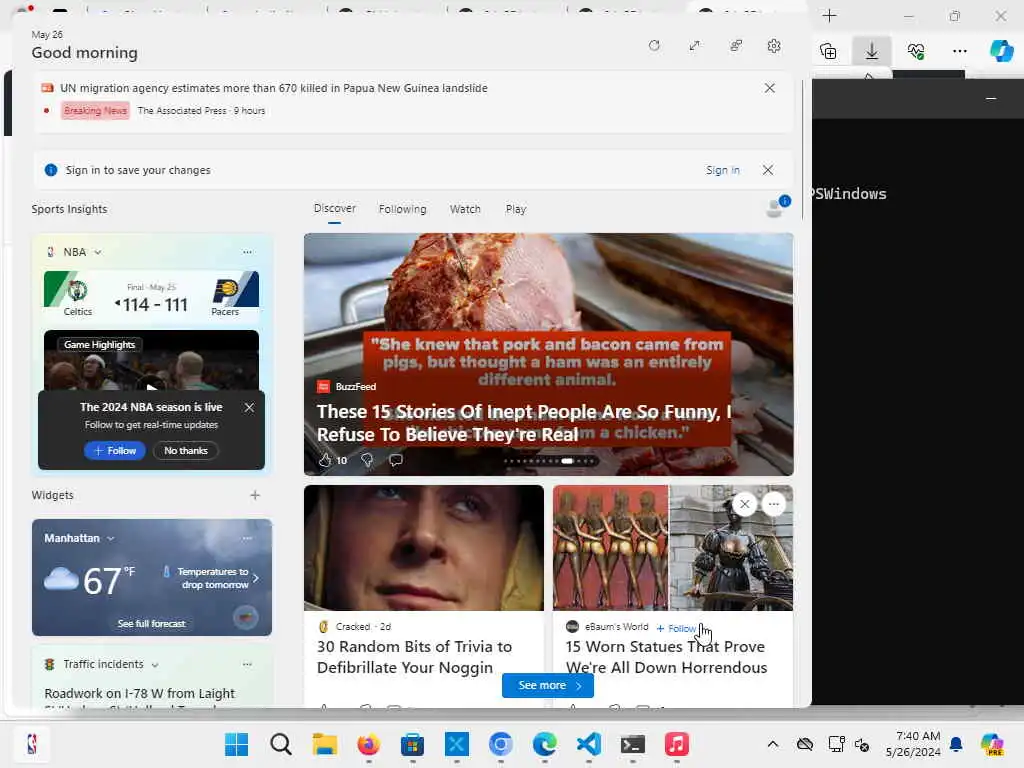The image size is (1024, 768).
Task: Switch to the Discover tab
Action: [x=334, y=208]
